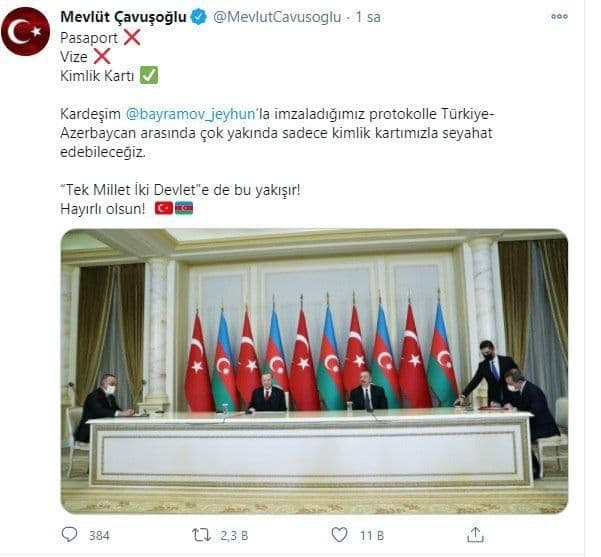This screenshot has width=601, height=557.
Task: Like the tweet with the heart icon
Action: point(339,535)
